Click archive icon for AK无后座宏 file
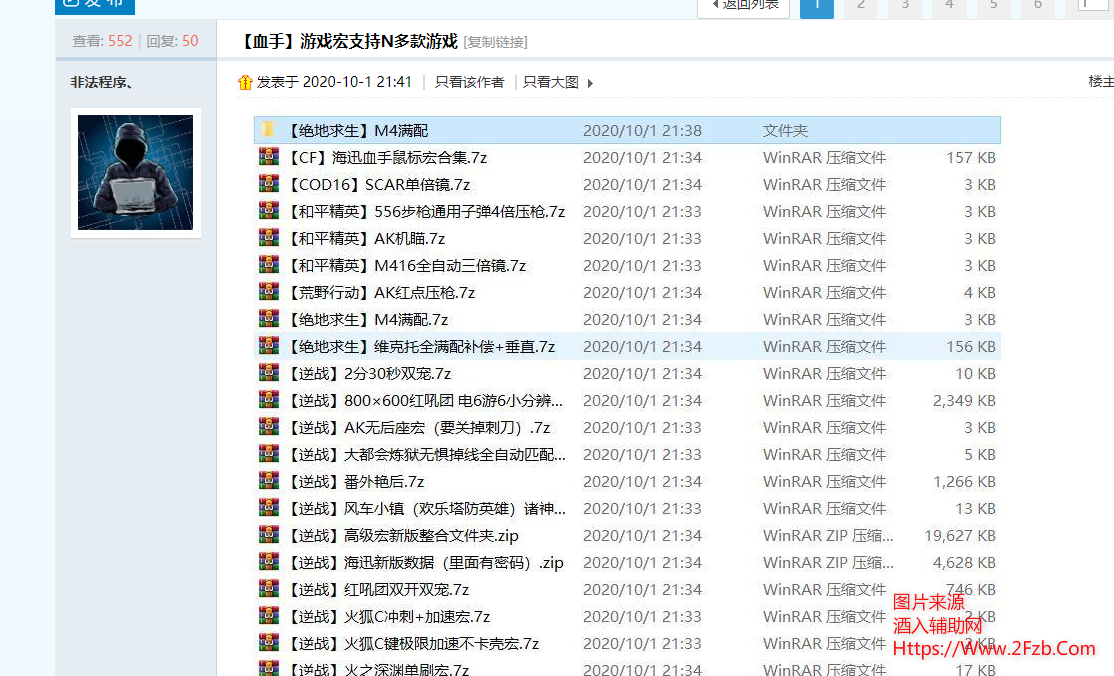Screen dimensions: 1114x676 (269, 426)
